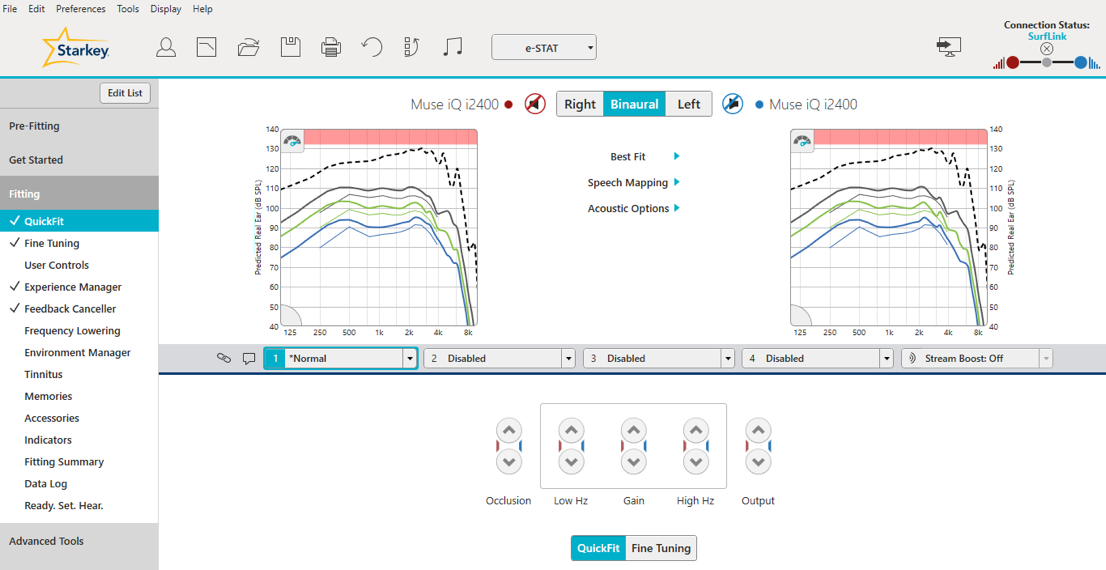Switch to QuickFit bottom toggle

pyautogui.click(x=598, y=548)
